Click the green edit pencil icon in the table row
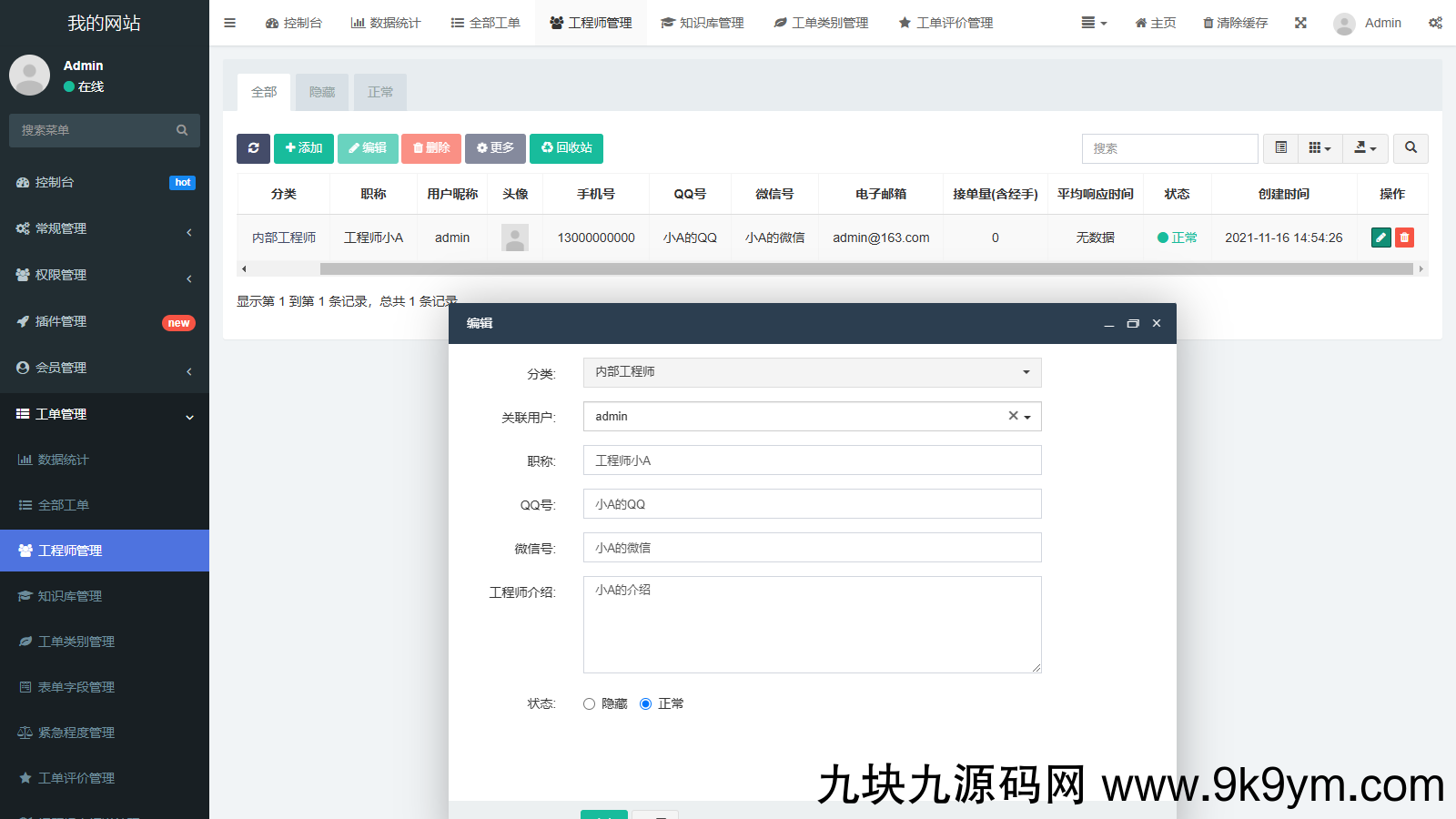 click(x=1380, y=238)
